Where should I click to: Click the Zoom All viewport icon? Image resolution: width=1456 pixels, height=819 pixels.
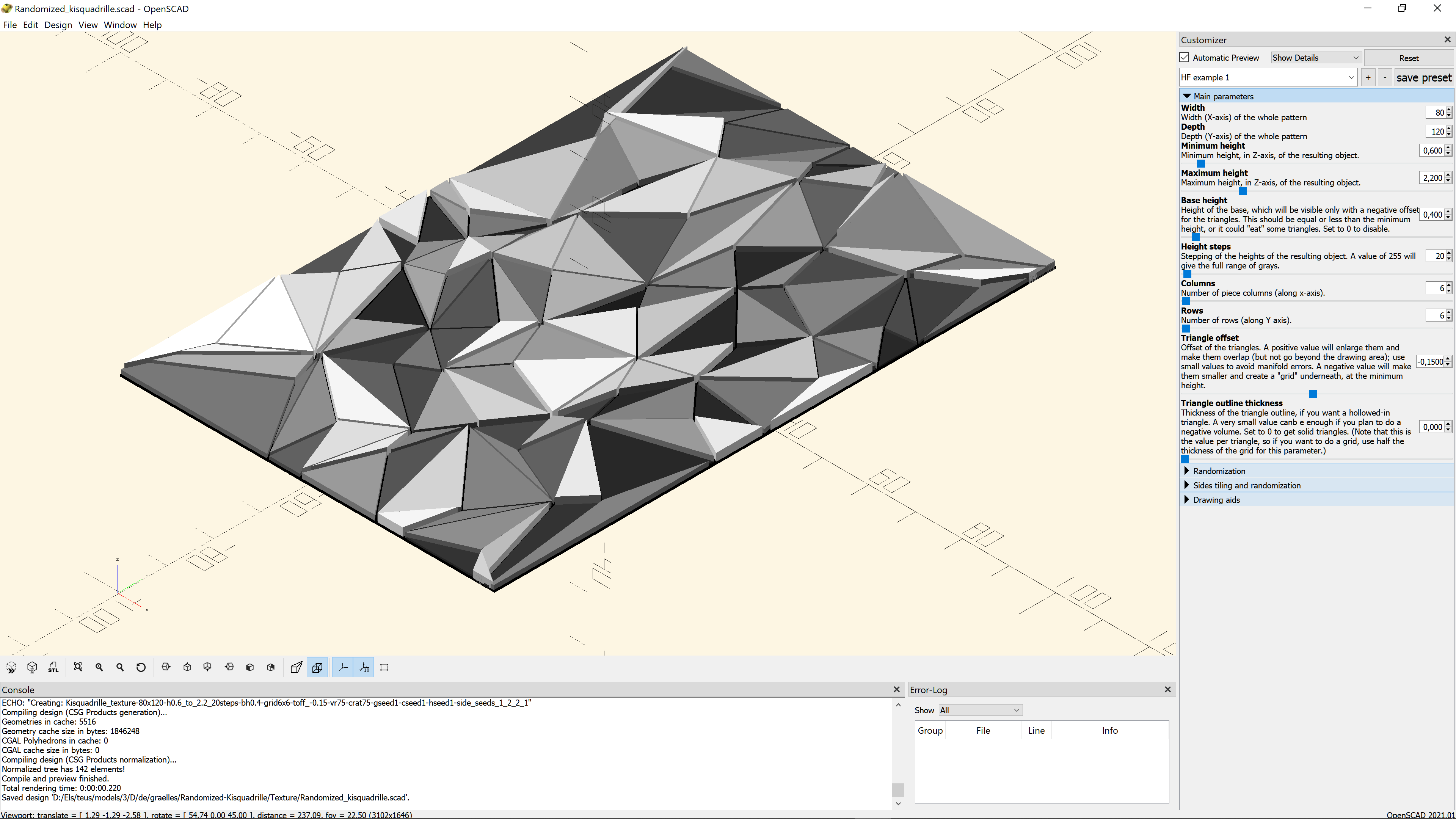point(78,667)
